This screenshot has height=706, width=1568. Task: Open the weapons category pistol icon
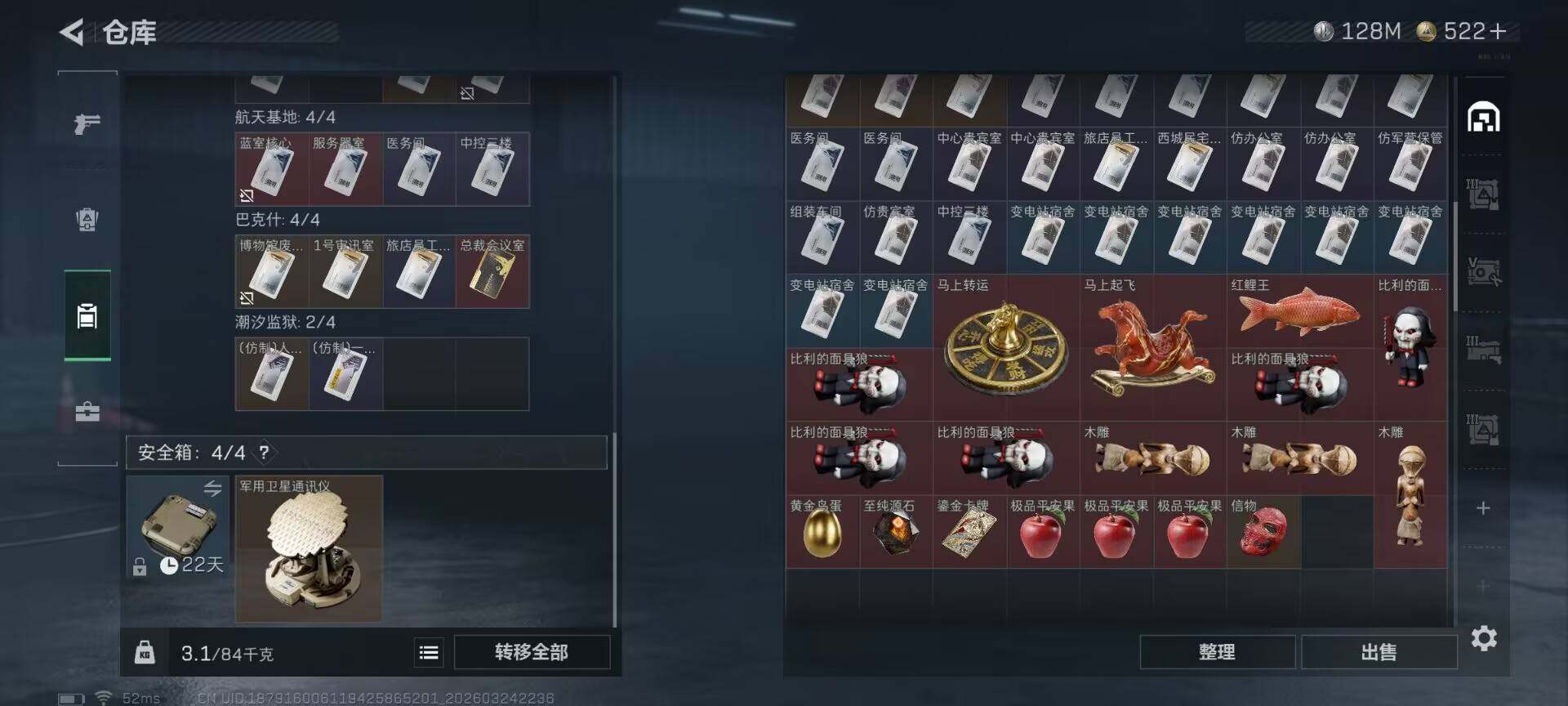[87, 123]
